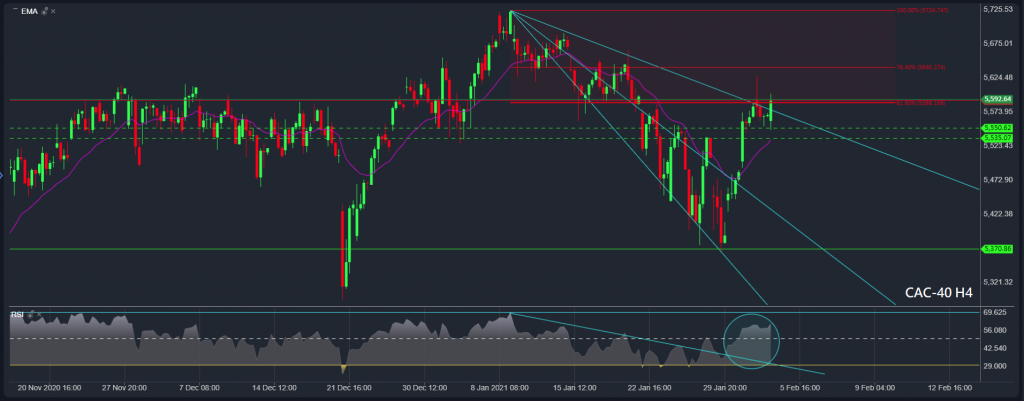Click the 56.080 RSI scale value

point(997,330)
